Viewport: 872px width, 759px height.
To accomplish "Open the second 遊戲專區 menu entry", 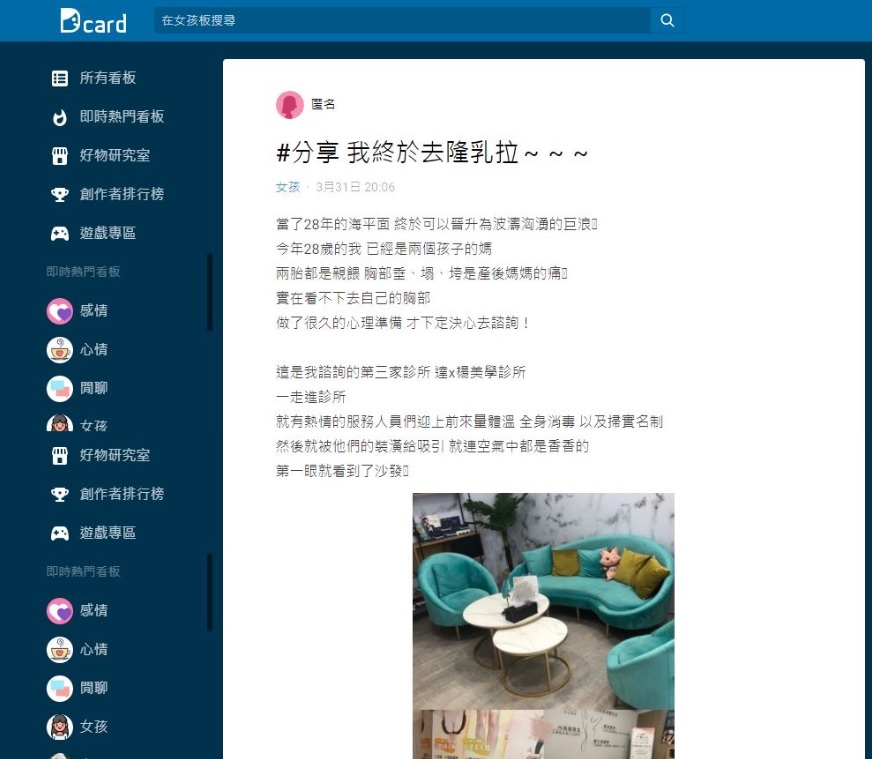I will click(x=93, y=533).
